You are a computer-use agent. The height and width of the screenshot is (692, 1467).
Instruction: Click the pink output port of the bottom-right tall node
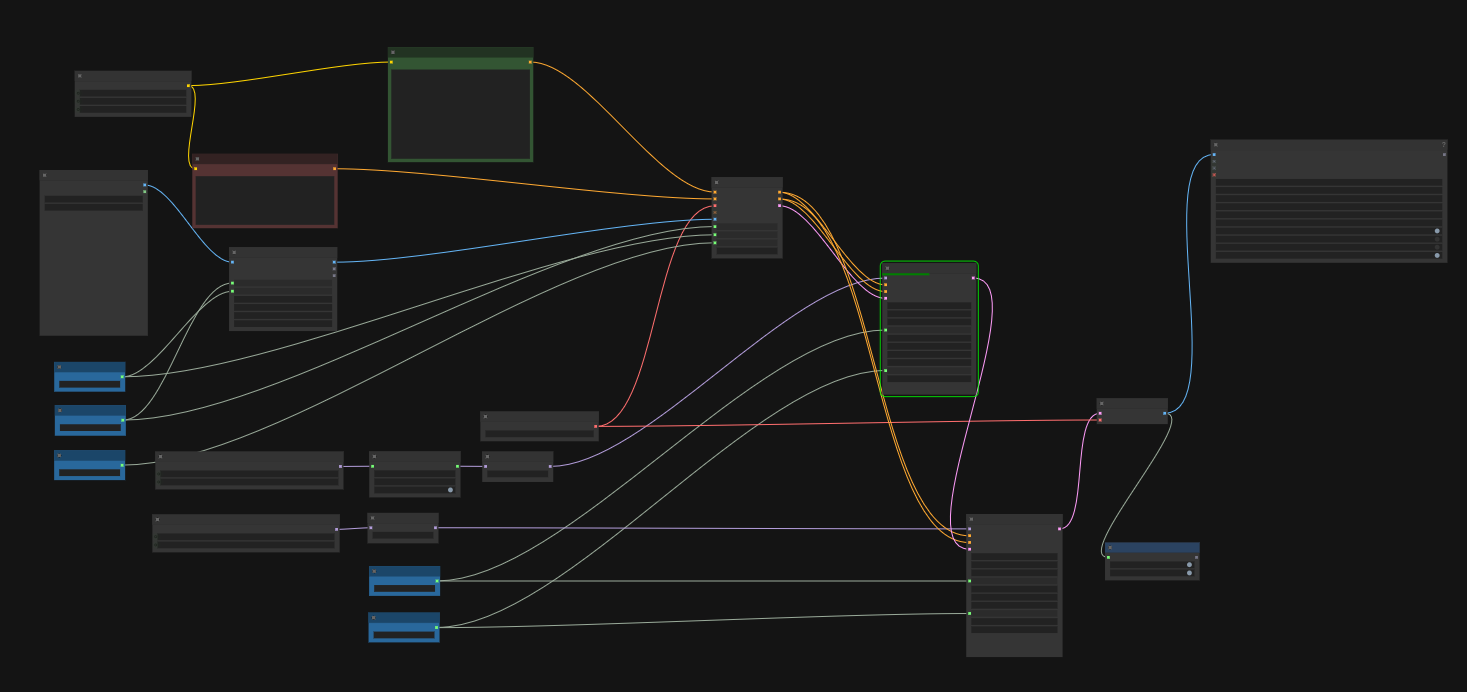click(1059, 529)
